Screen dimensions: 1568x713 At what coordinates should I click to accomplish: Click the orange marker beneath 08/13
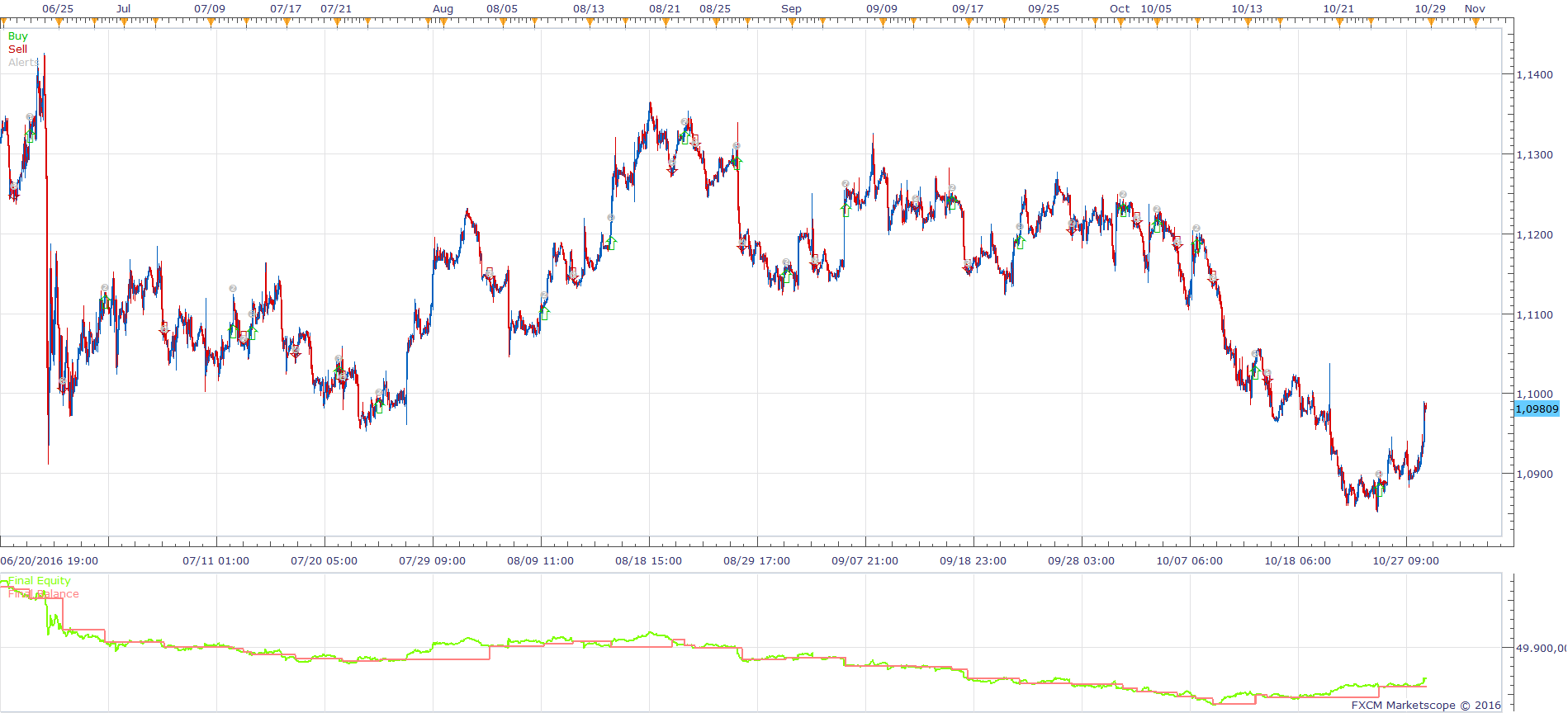coord(589,22)
